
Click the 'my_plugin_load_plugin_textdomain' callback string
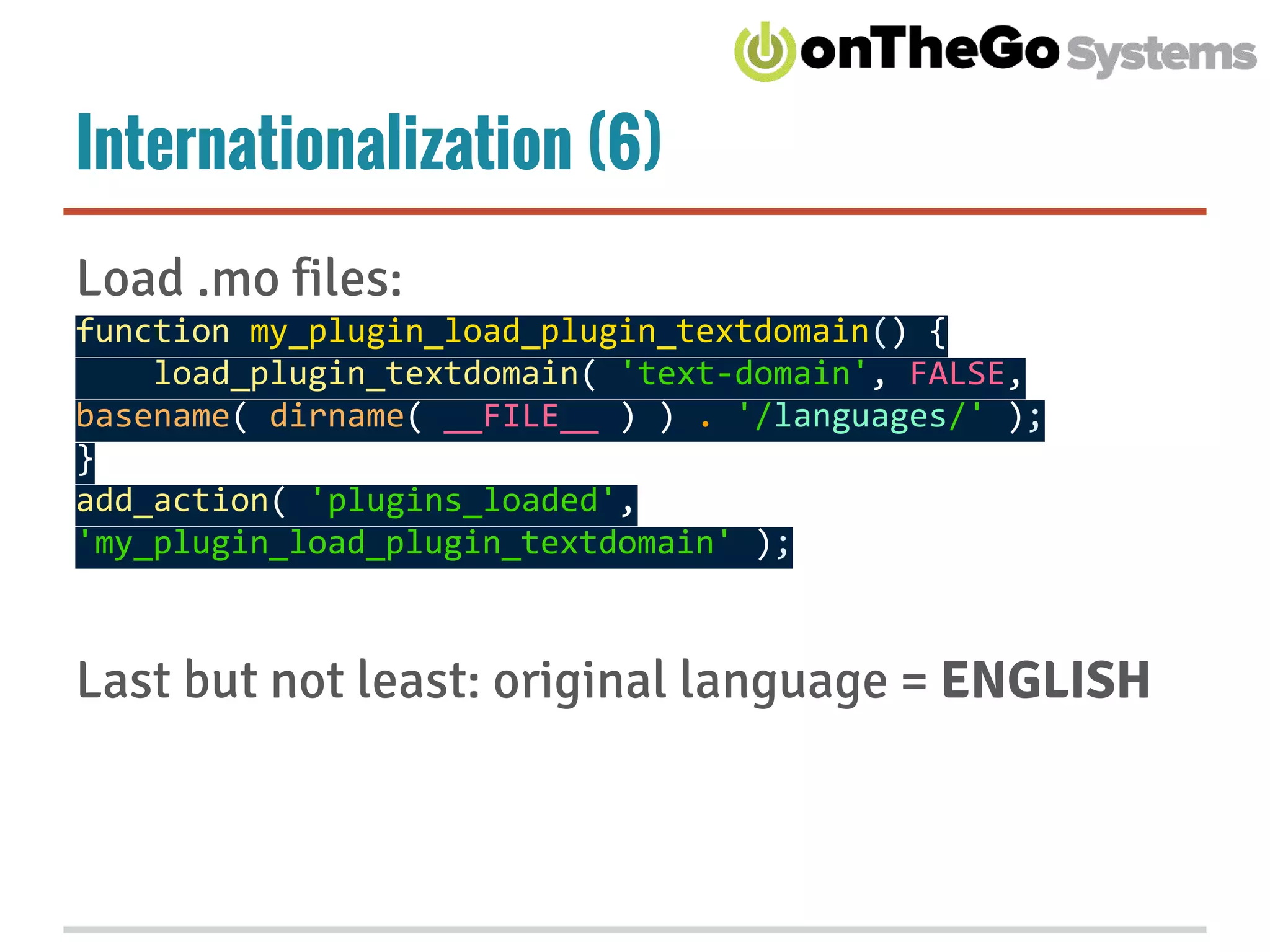404,545
